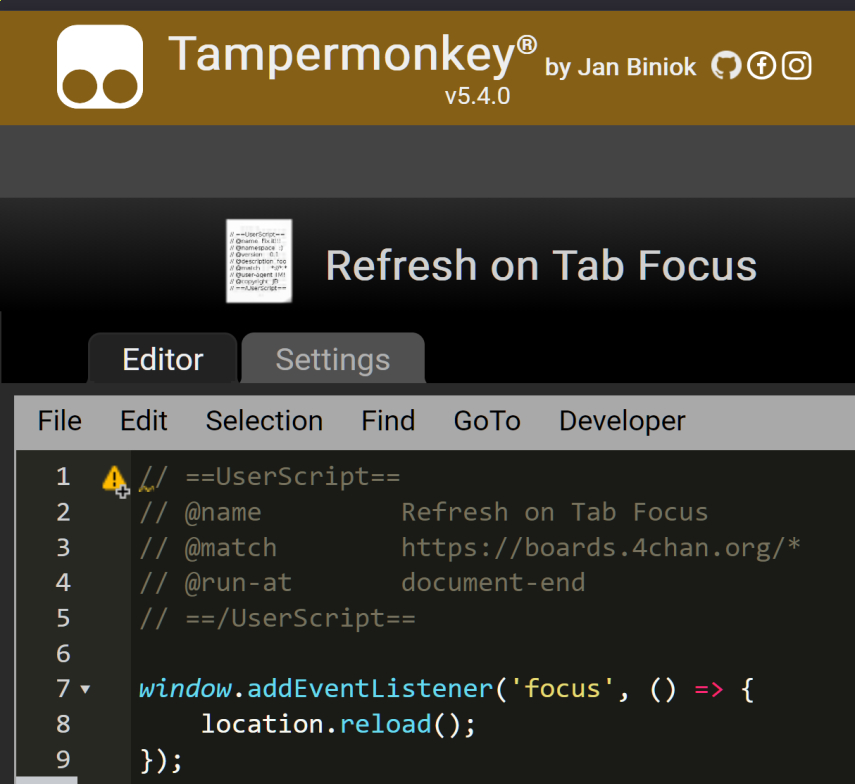This screenshot has width=855, height=784.
Task: Click the 'https://boards.4chan.org/*' match value
Action: [600, 547]
